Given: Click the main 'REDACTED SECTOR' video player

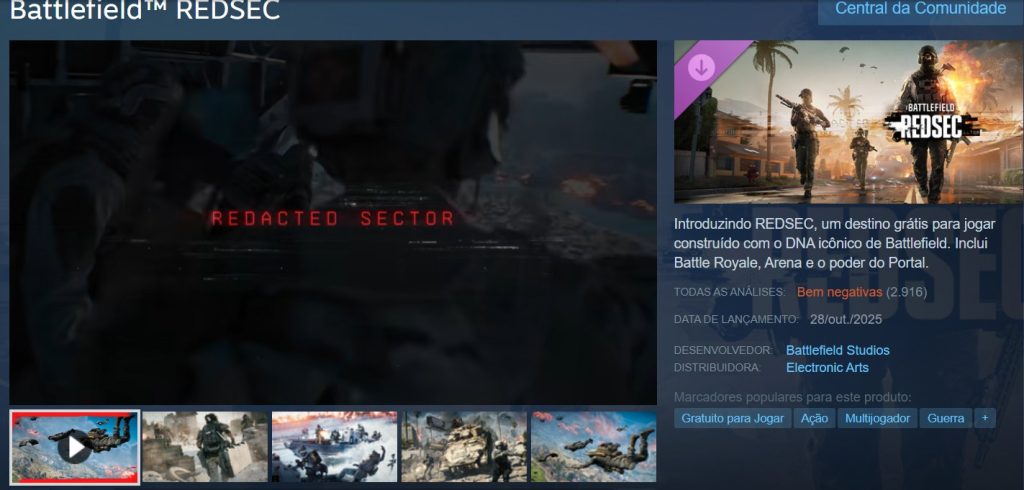Looking at the screenshot, I should point(333,222).
